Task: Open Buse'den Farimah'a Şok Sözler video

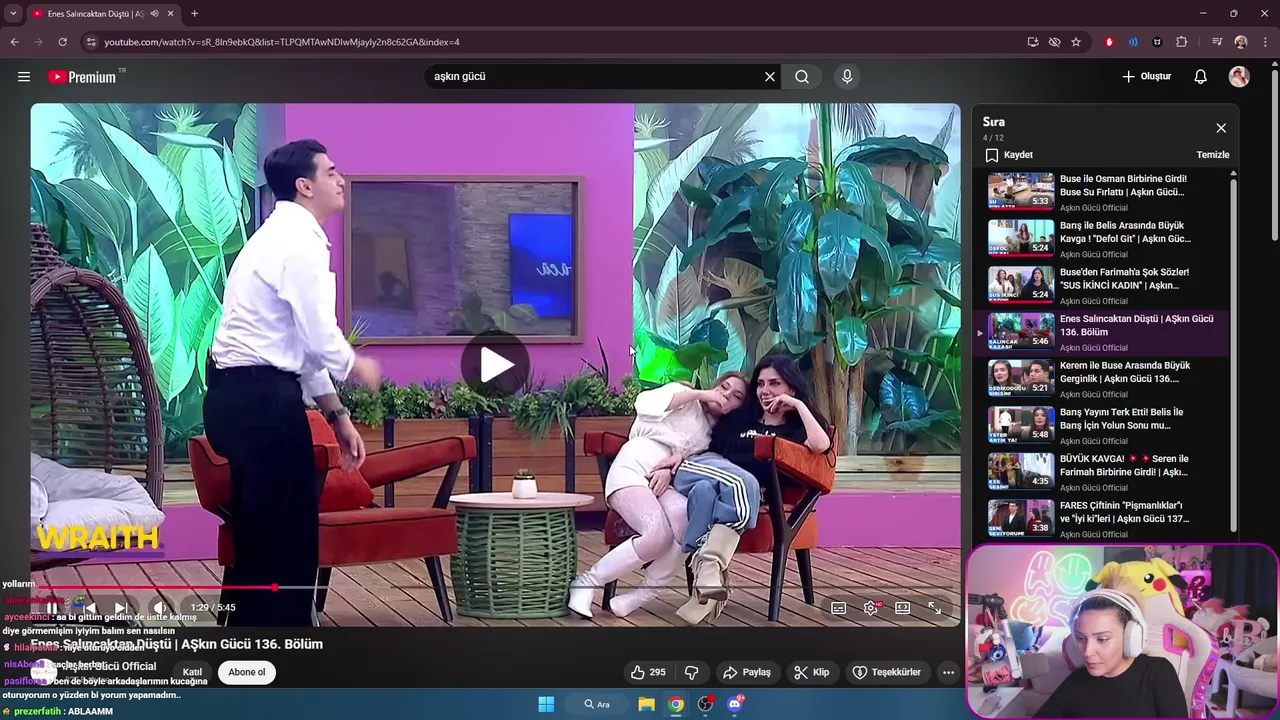Action: tap(1103, 285)
